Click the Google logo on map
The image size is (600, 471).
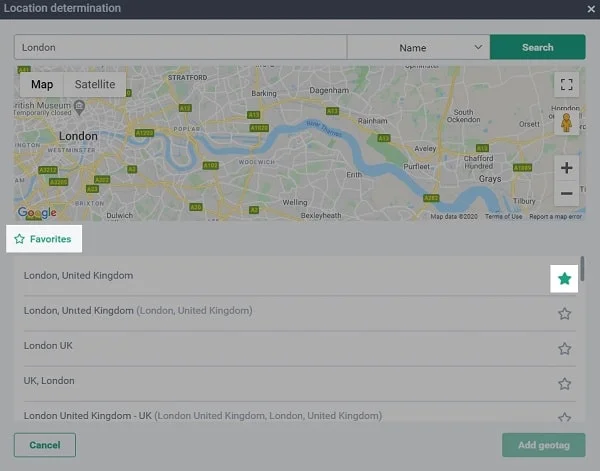37,213
